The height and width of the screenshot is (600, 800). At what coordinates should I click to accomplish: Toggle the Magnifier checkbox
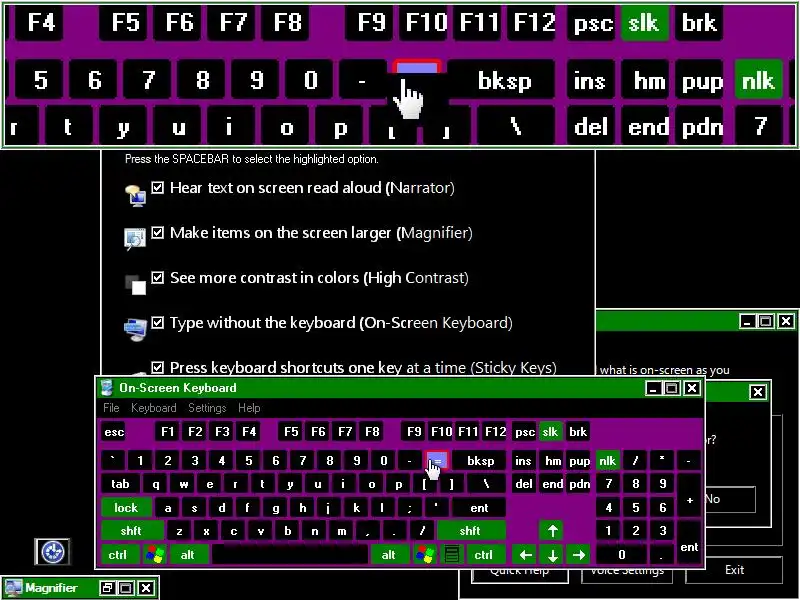pos(158,233)
